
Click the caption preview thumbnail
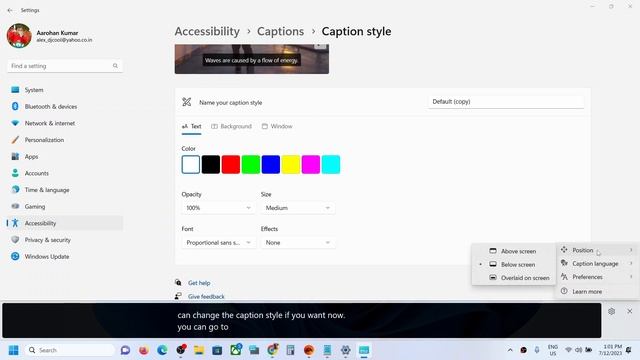click(x=252, y=60)
